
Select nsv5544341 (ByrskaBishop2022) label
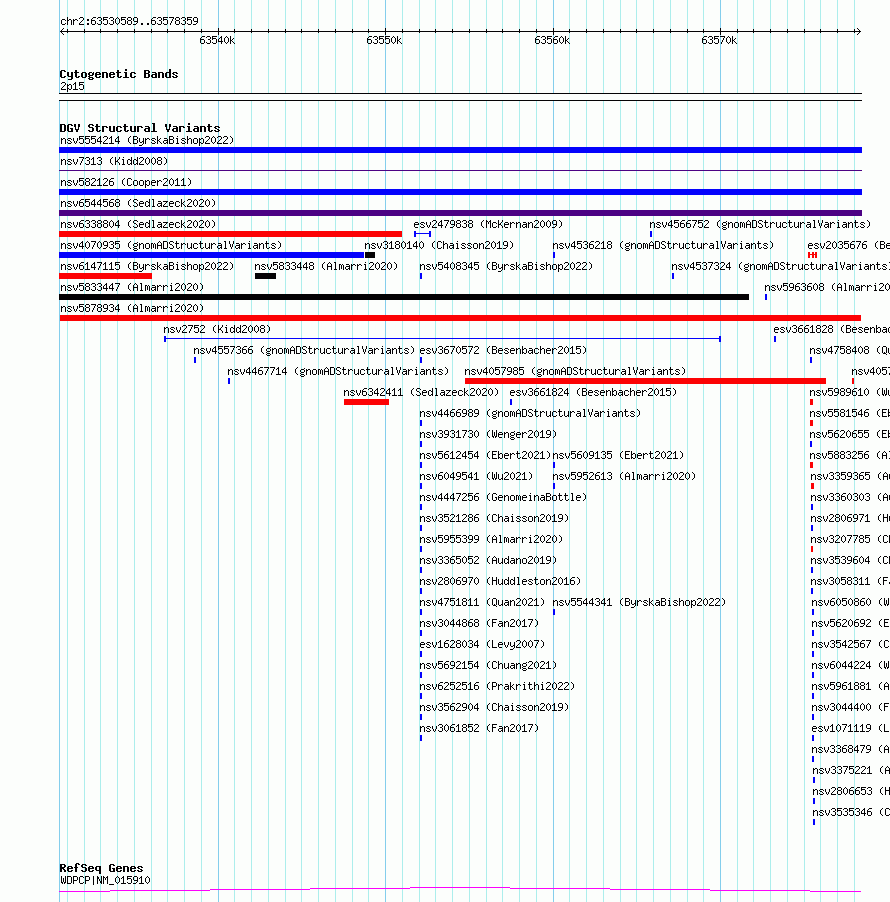[x=639, y=602]
